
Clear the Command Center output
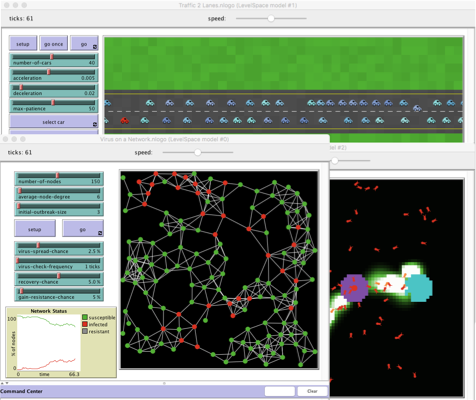point(312,391)
